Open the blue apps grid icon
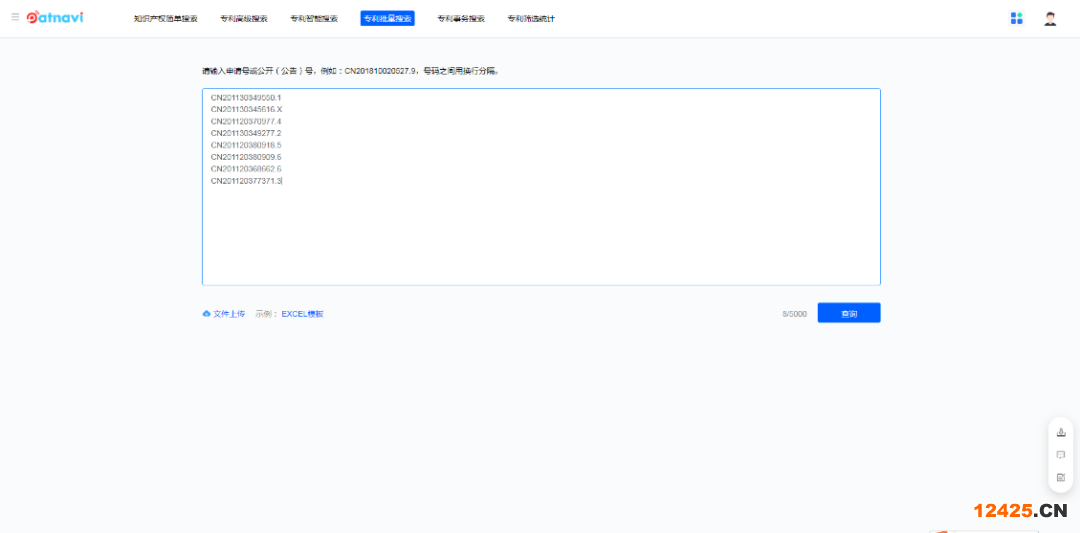 point(1017,18)
